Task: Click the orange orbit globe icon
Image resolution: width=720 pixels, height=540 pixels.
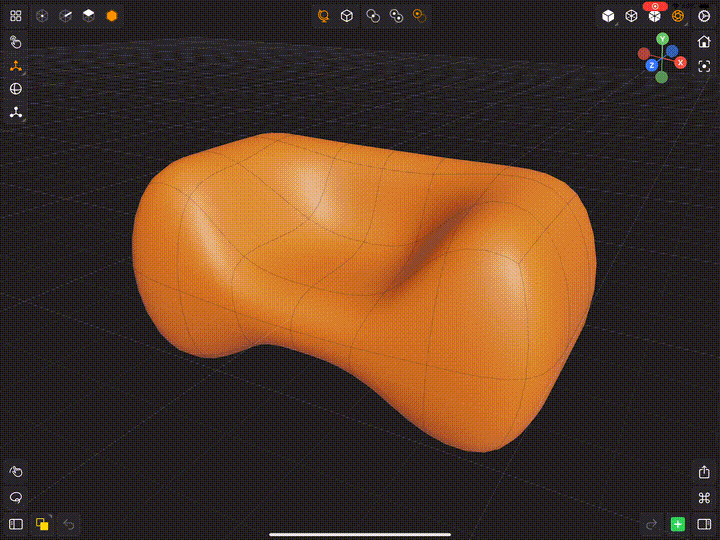Action: tap(324, 16)
